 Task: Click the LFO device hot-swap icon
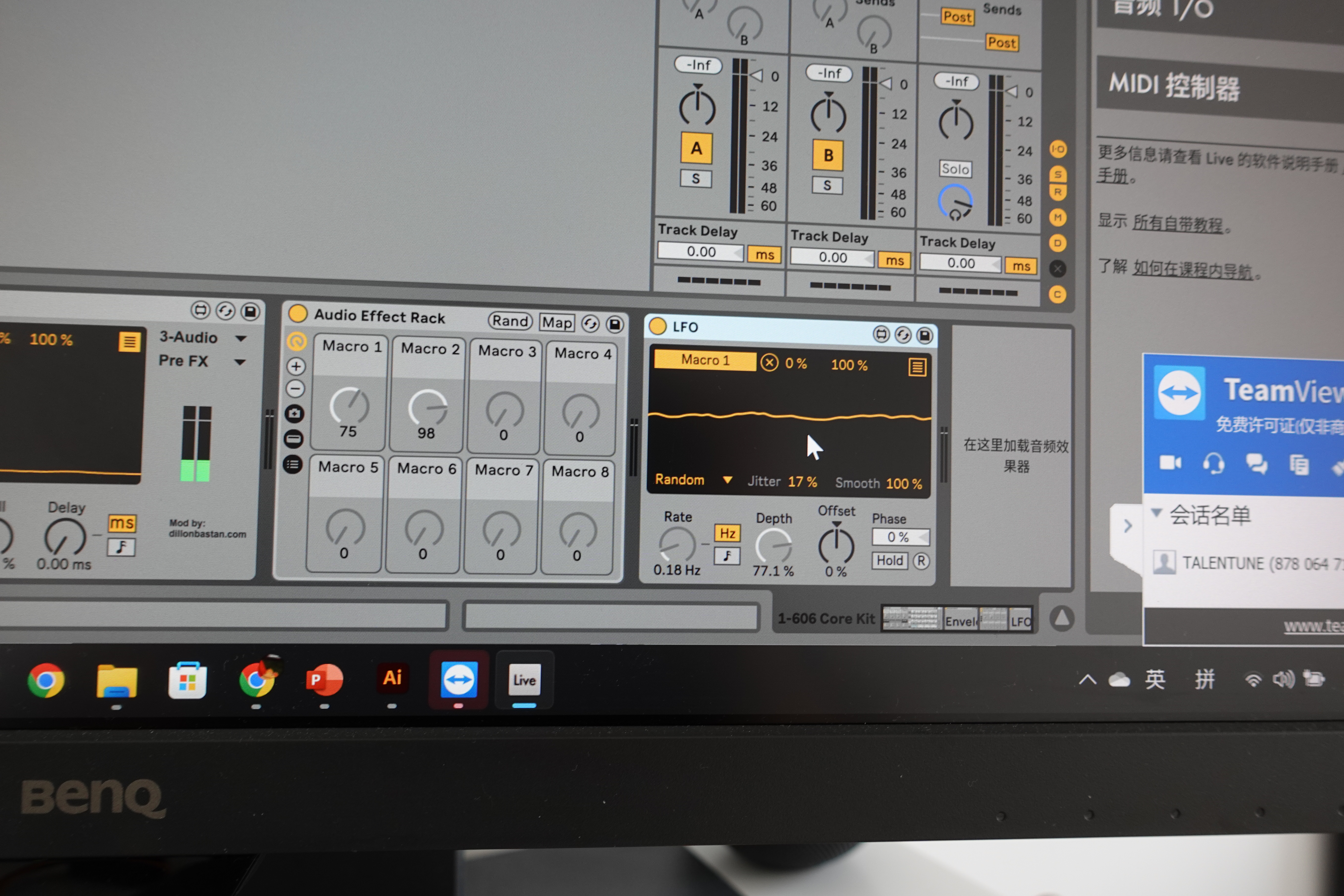903,335
